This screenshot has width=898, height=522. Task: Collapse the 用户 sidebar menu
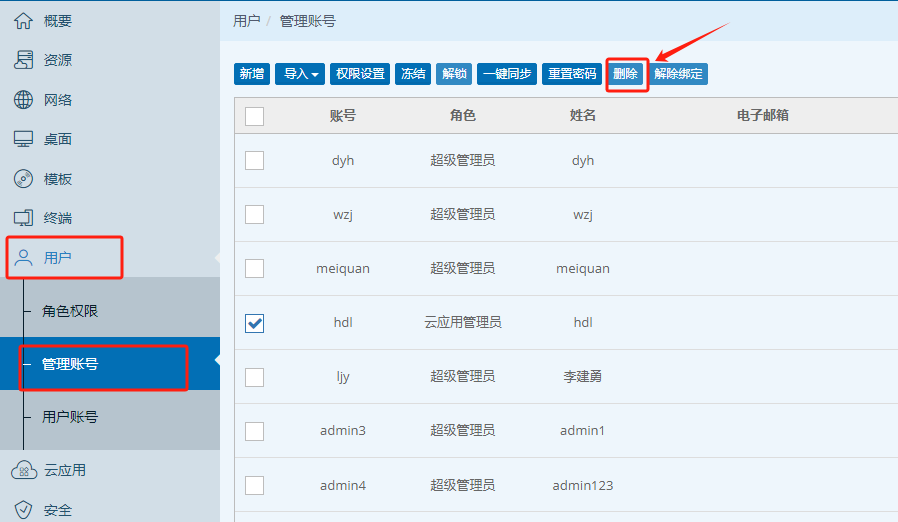coord(66,258)
